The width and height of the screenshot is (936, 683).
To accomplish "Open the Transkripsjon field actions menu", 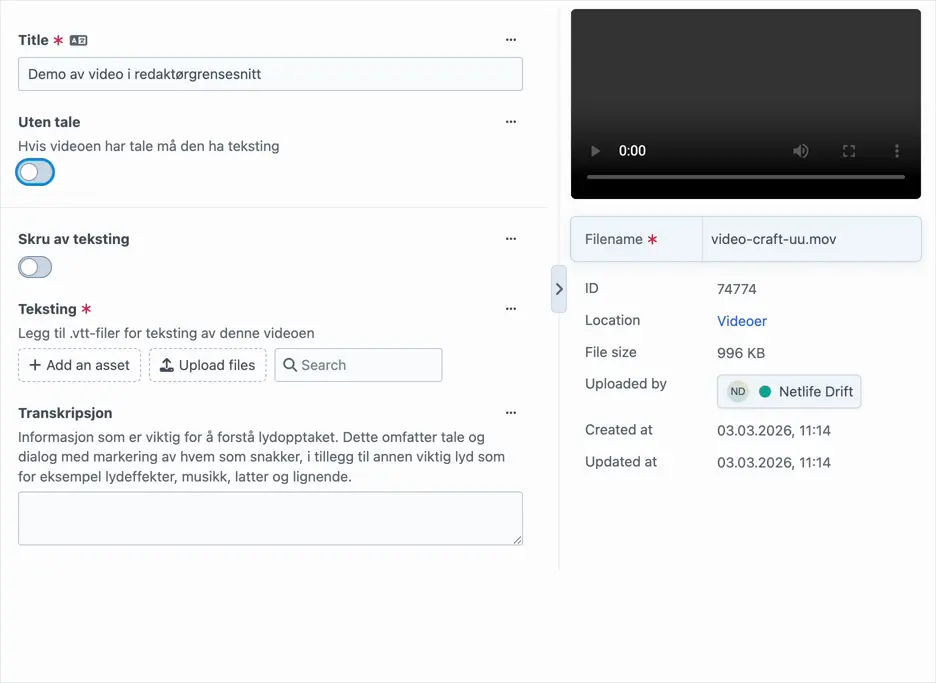I will (x=511, y=412).
